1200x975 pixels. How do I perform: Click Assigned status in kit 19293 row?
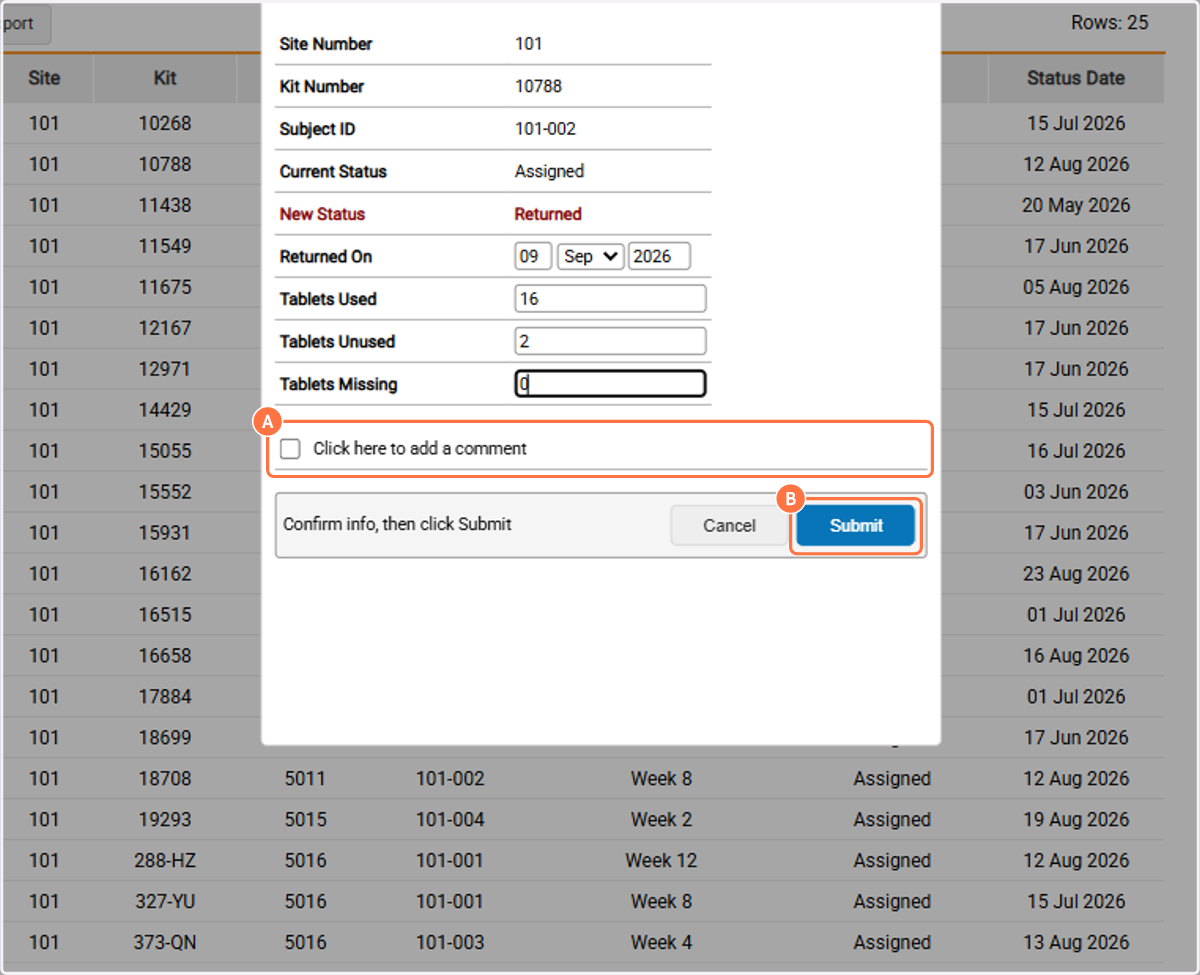click(x=892, y=819)
